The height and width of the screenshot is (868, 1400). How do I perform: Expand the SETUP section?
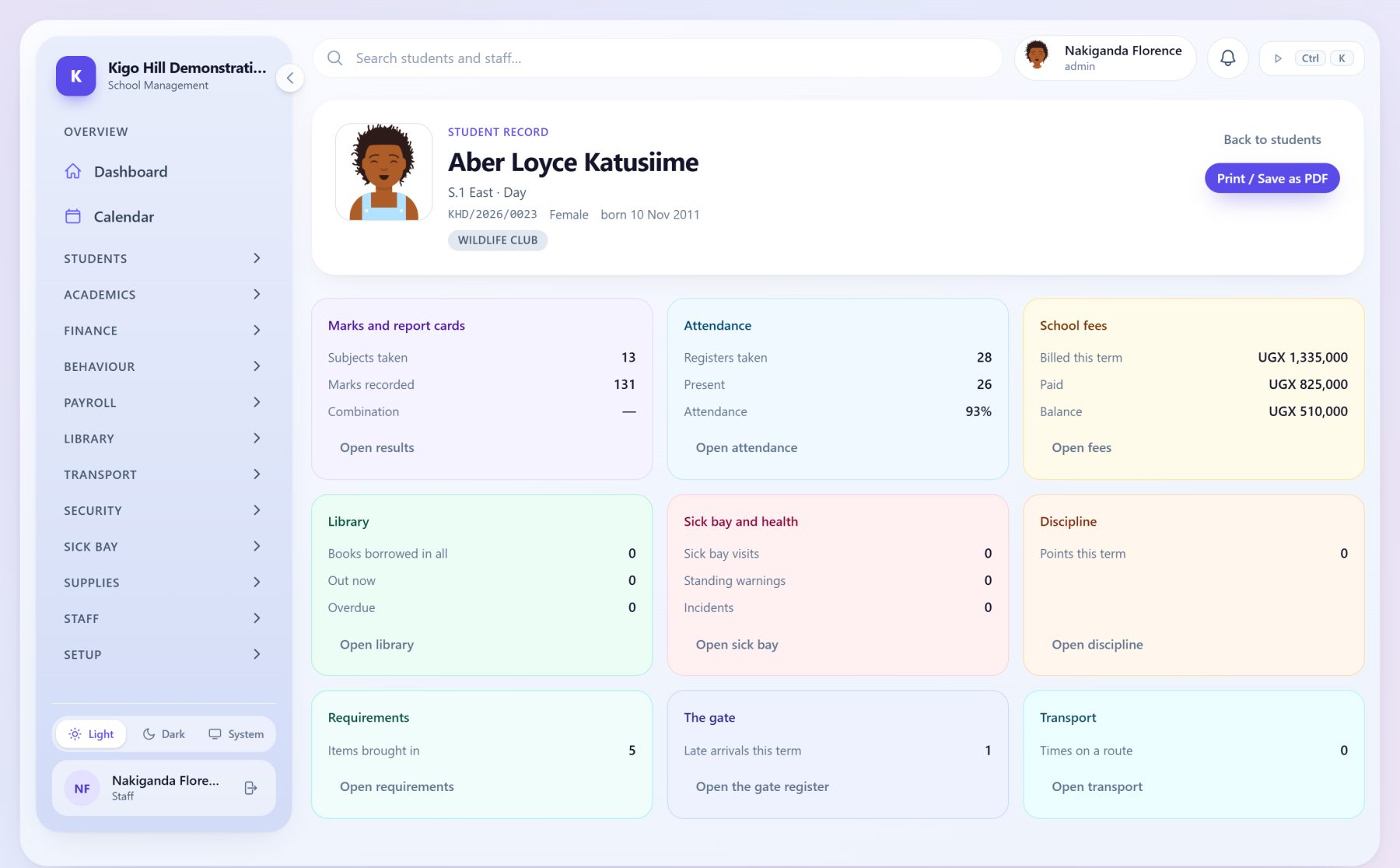(163, 655)
